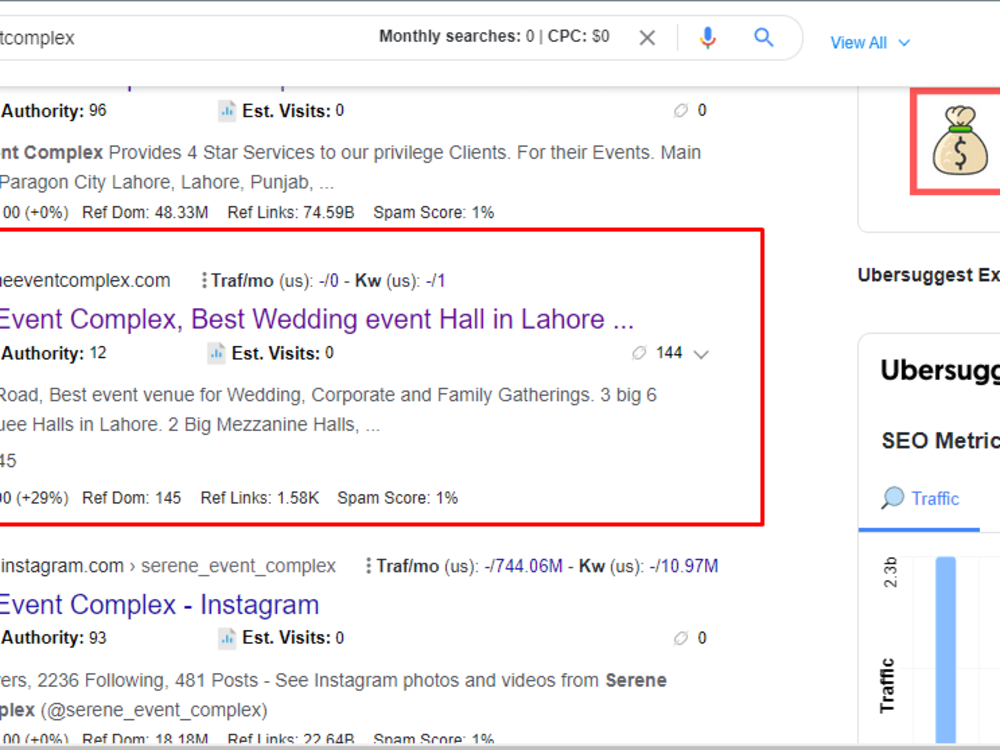
Task: Open the Est. Visits chart icon beside Authority 12
Action: tap(217, 353)
